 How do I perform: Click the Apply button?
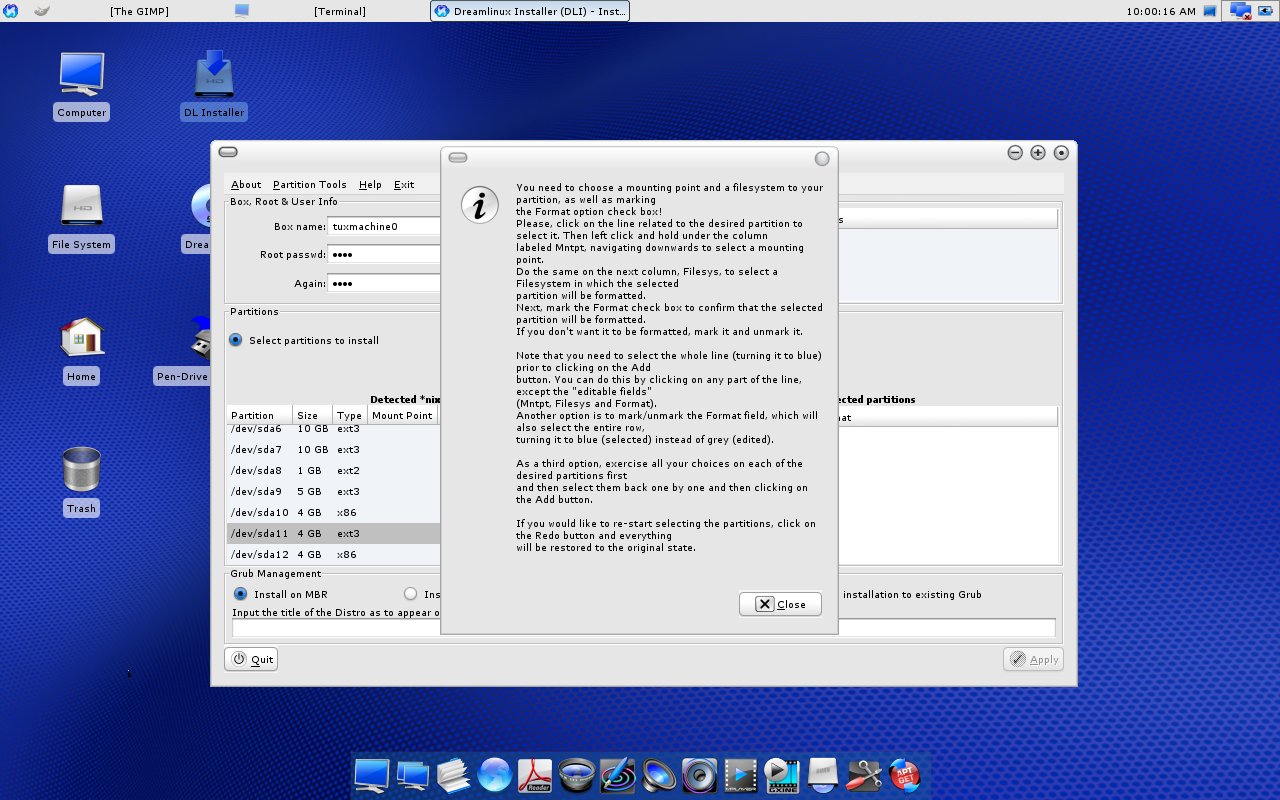1033,660
